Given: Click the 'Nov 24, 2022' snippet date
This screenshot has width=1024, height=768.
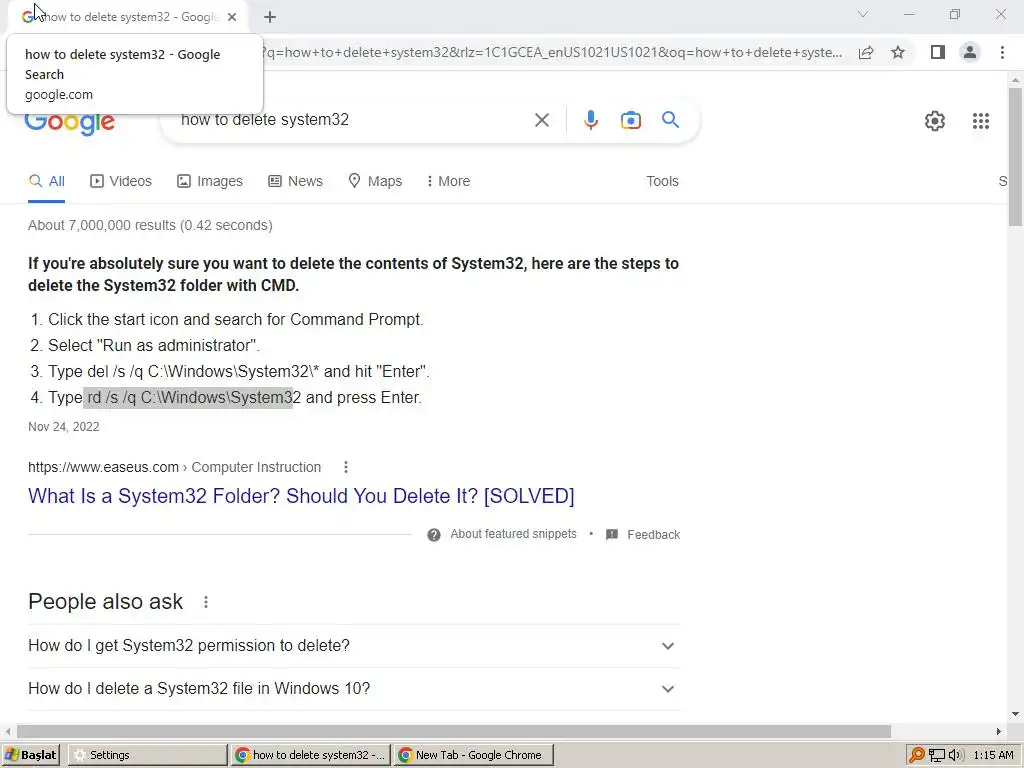Looking at the screenshot, I should 63,426.
